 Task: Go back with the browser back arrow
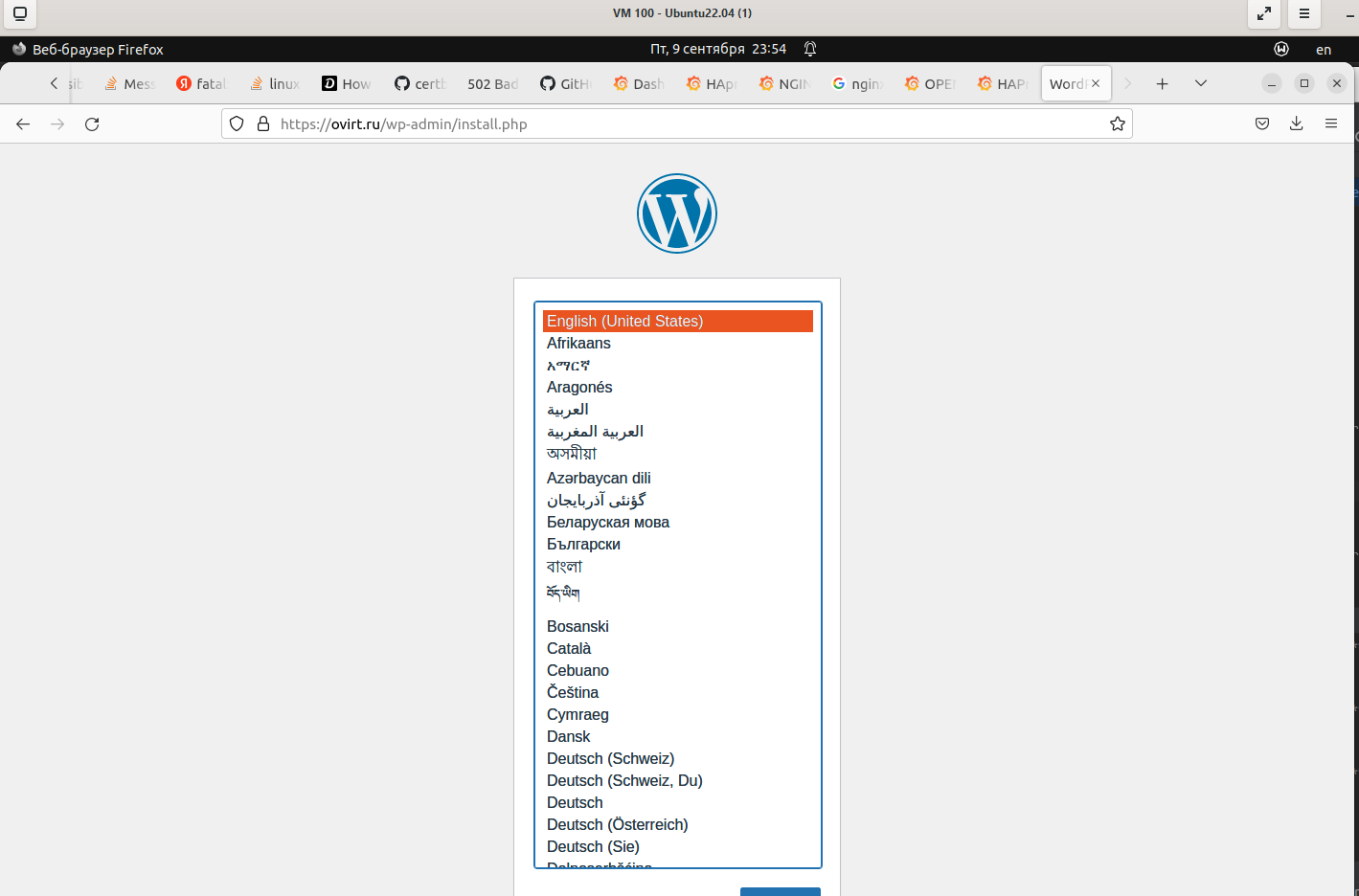[x=23, y=123]
